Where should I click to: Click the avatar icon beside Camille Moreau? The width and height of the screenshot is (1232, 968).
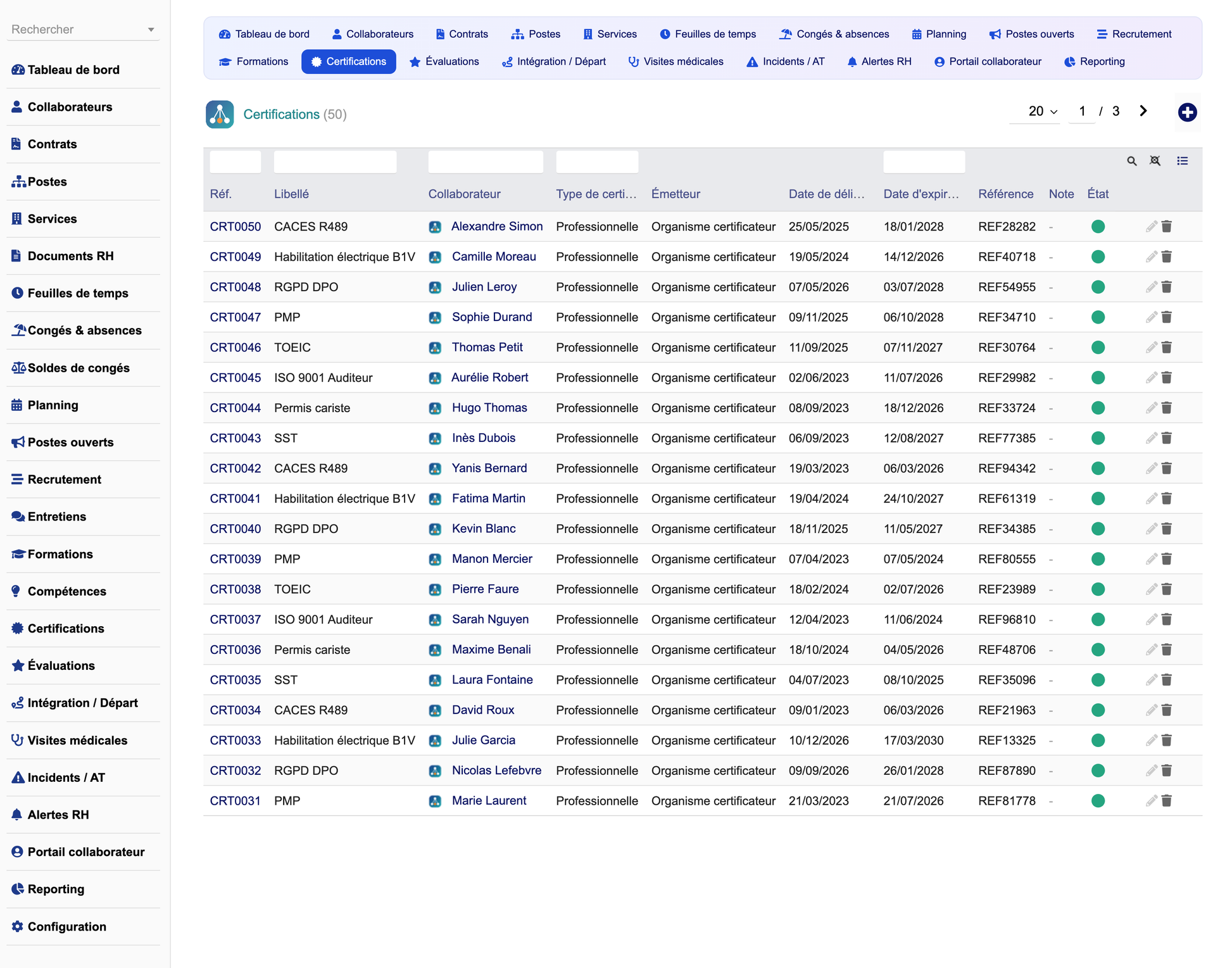(435, 257)
